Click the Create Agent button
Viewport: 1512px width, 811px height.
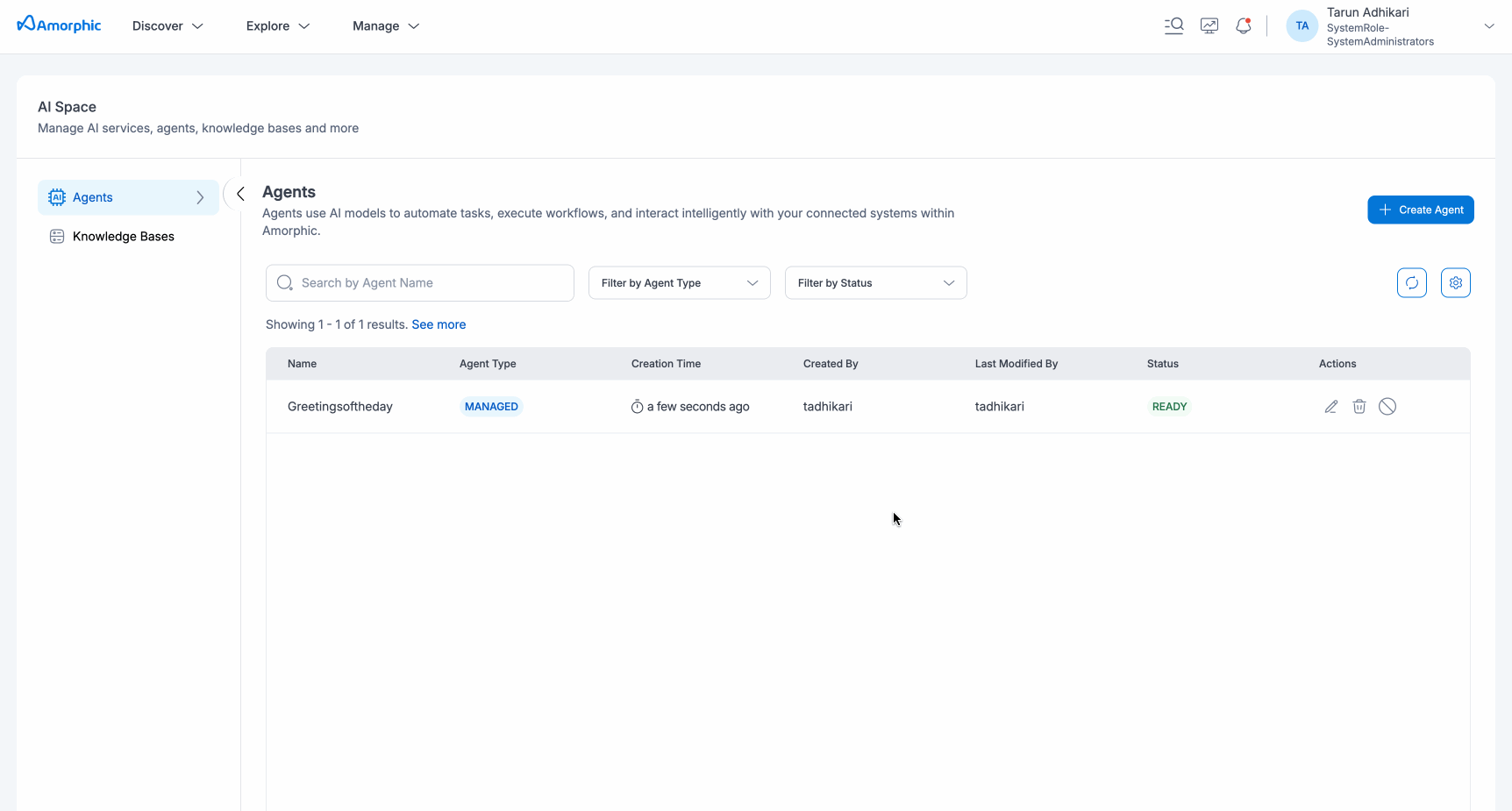(1420, 210)
